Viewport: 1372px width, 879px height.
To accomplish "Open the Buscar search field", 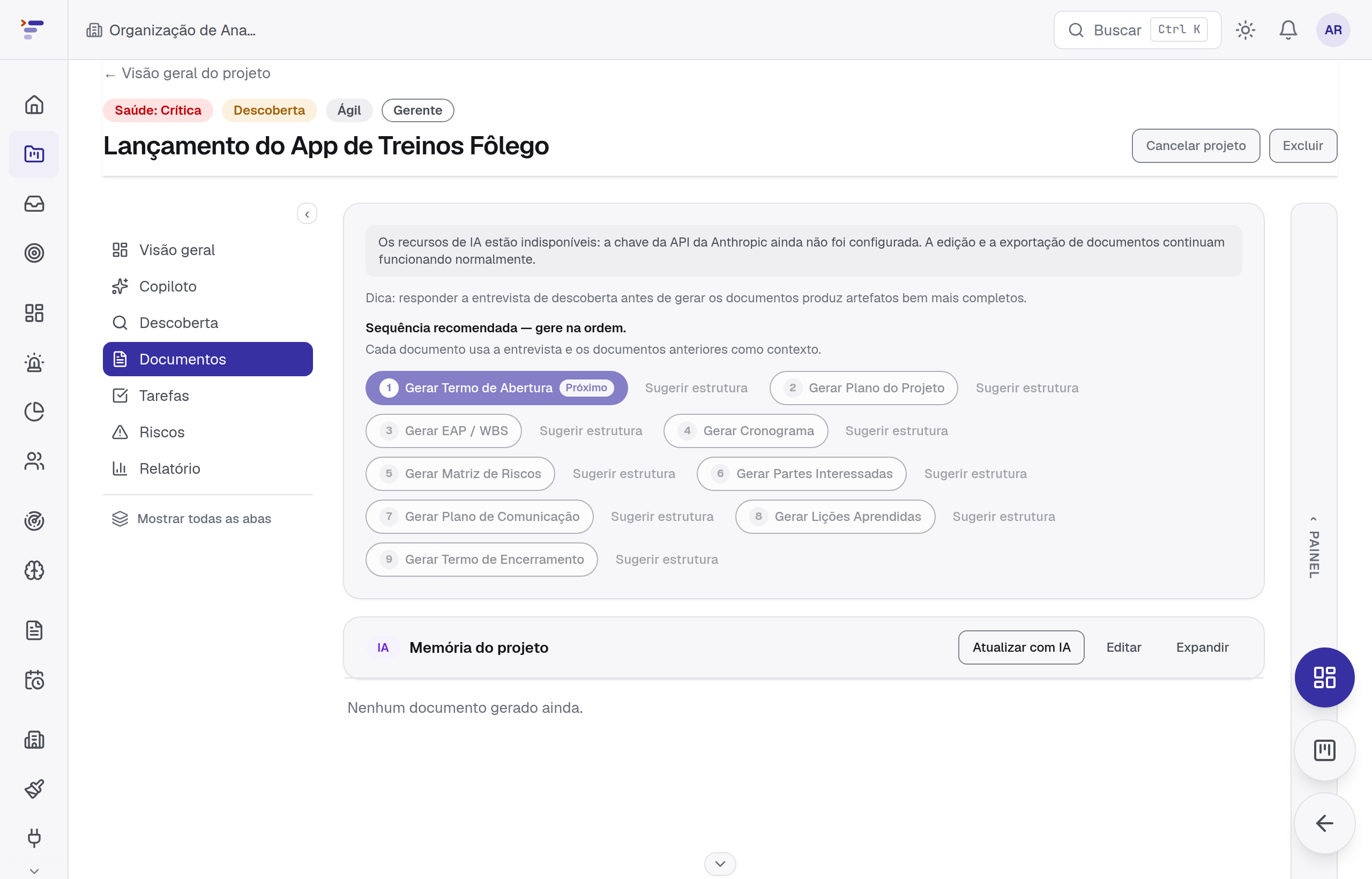I will (x=1137, y=29).
